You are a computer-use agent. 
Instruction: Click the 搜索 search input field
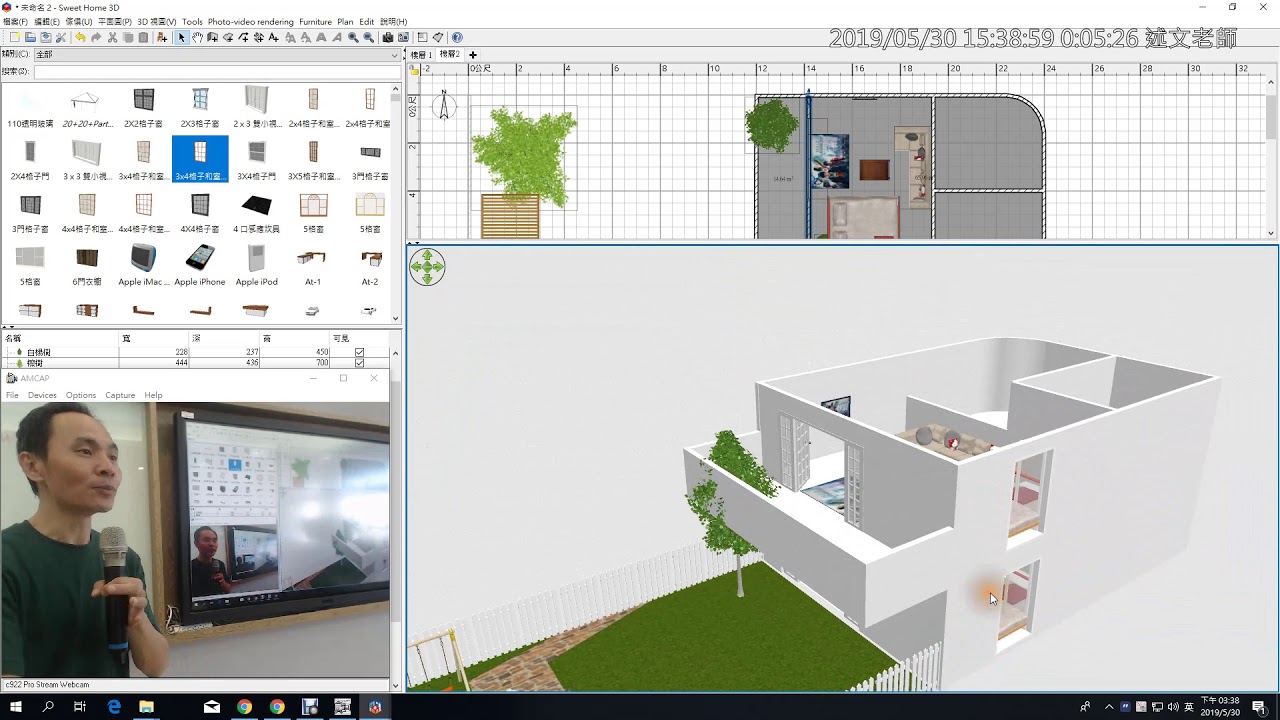(217, 71)
